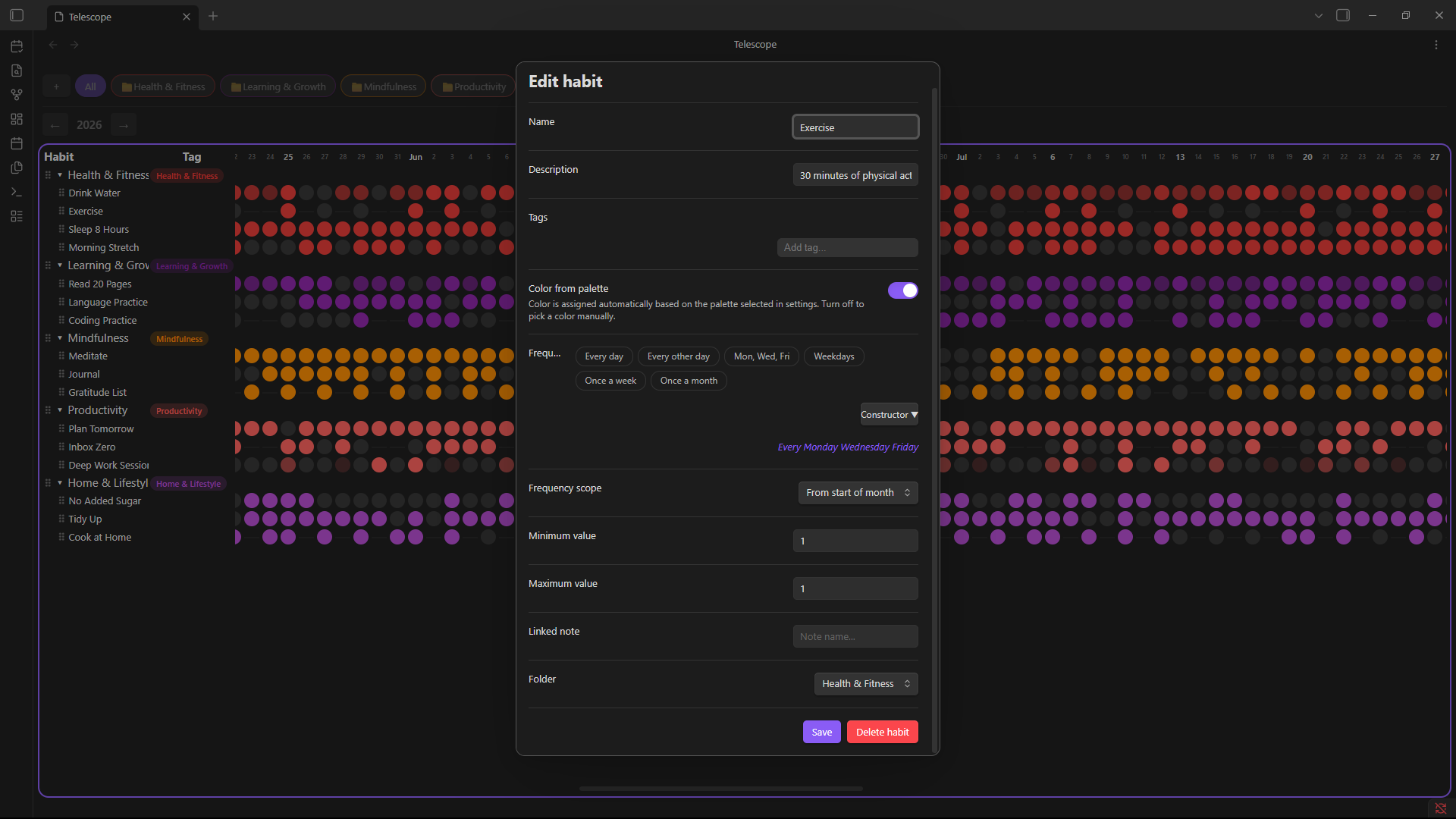The width and height of the screenshot is (1456, 819).
Task: Click the Add tag input
Action: tap(847, 248)
